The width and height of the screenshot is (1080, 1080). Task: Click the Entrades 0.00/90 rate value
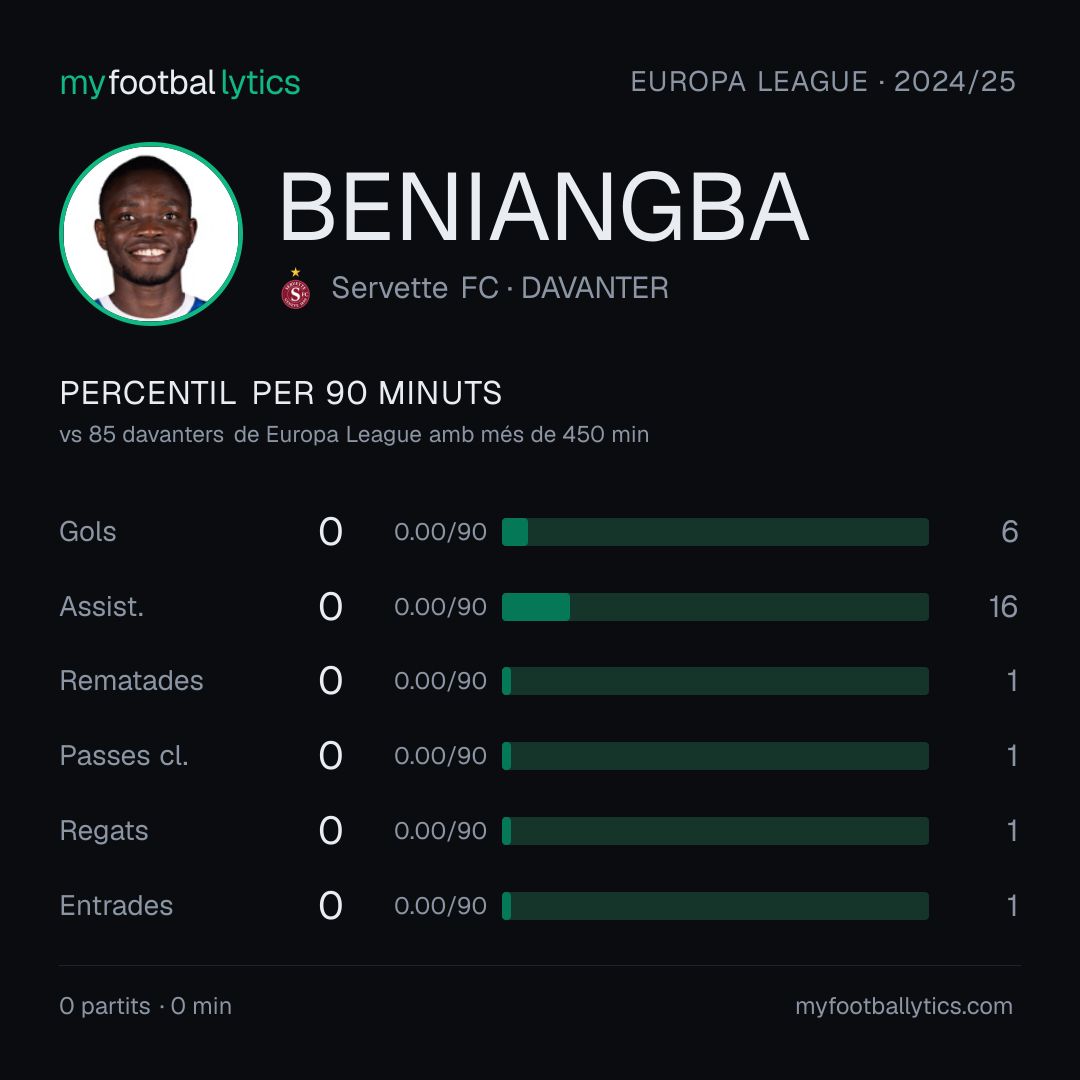pos(441,906)
